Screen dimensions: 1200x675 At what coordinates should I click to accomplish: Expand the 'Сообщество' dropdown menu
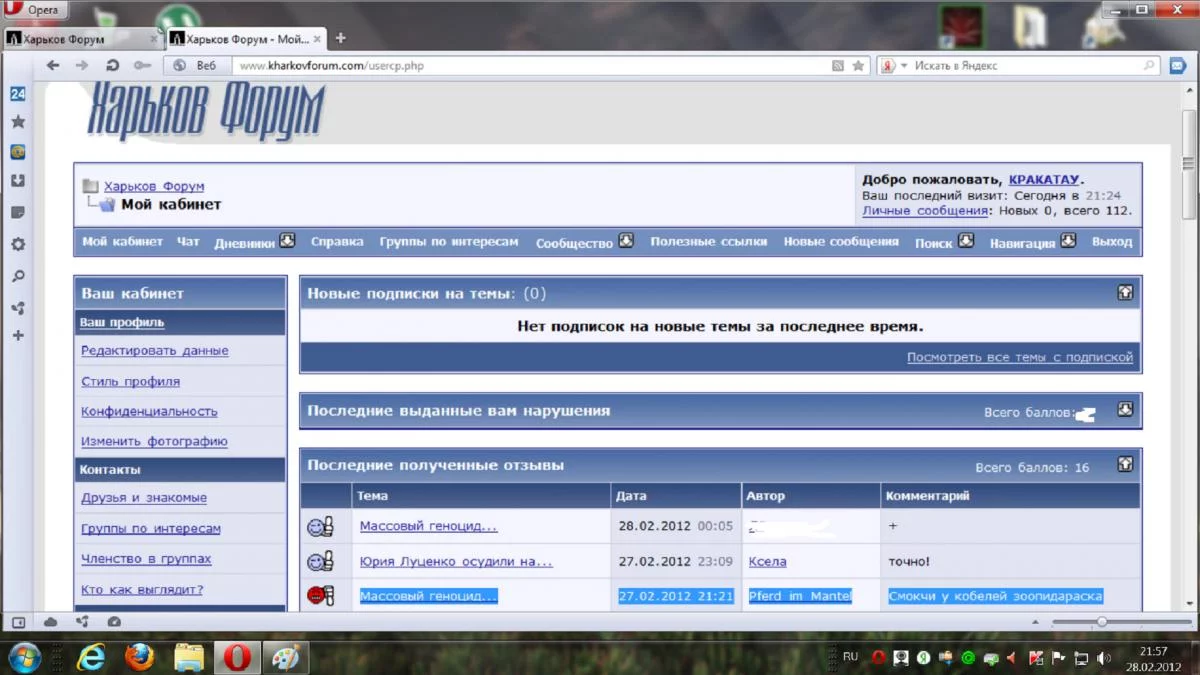pos(626,241)
